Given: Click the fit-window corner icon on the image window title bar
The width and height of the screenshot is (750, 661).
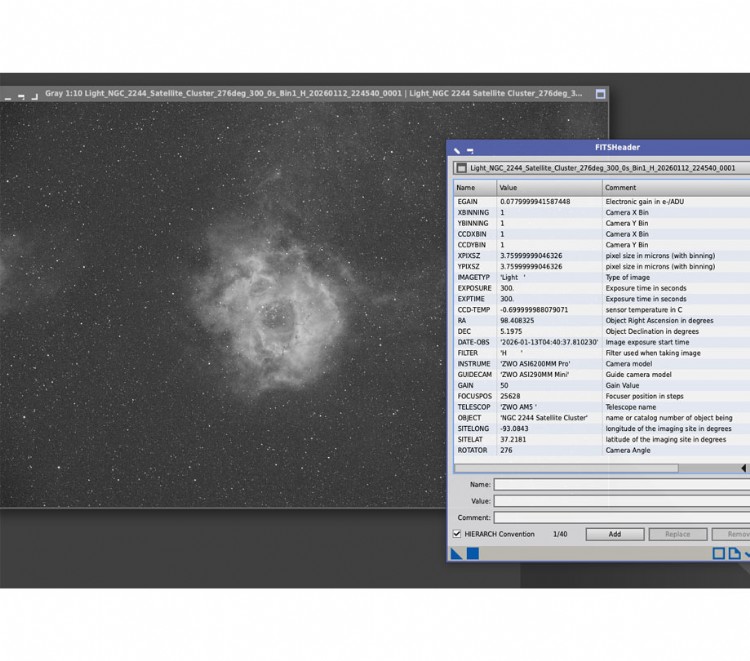Looking at the screenshot, I should pos(34,96).
